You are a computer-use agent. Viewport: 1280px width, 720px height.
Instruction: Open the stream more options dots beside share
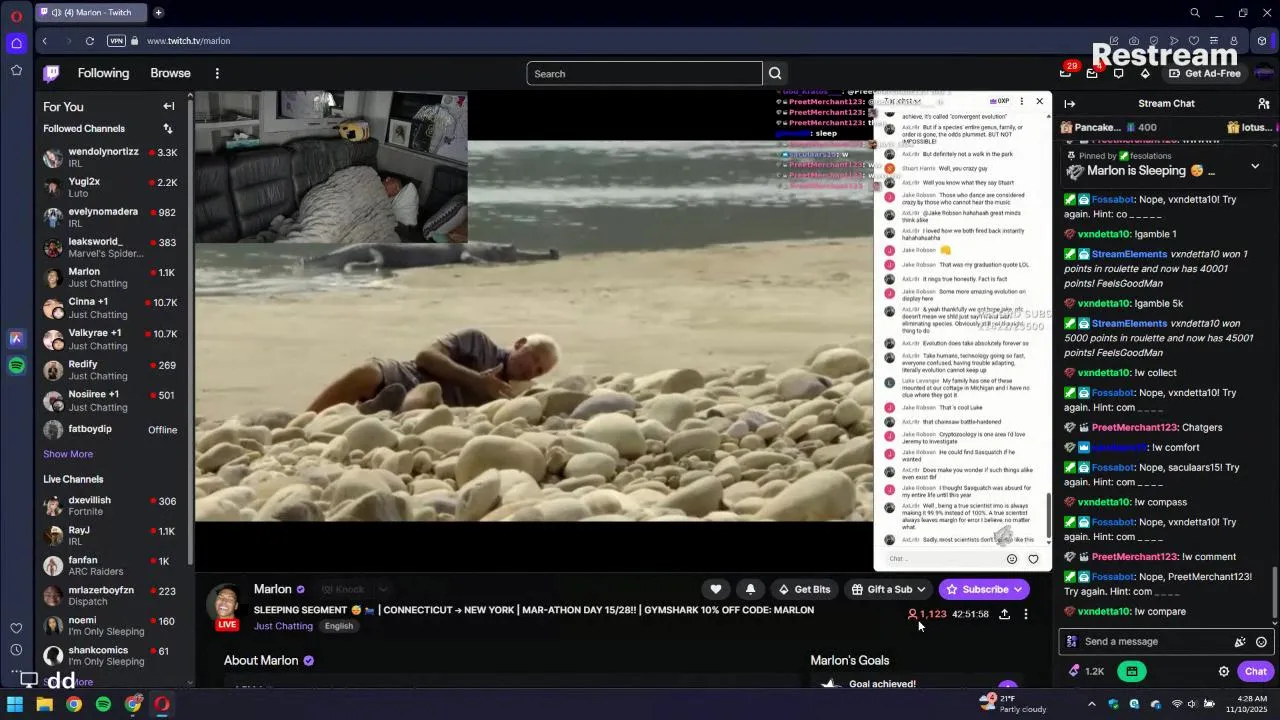[x=1025, y=614]
